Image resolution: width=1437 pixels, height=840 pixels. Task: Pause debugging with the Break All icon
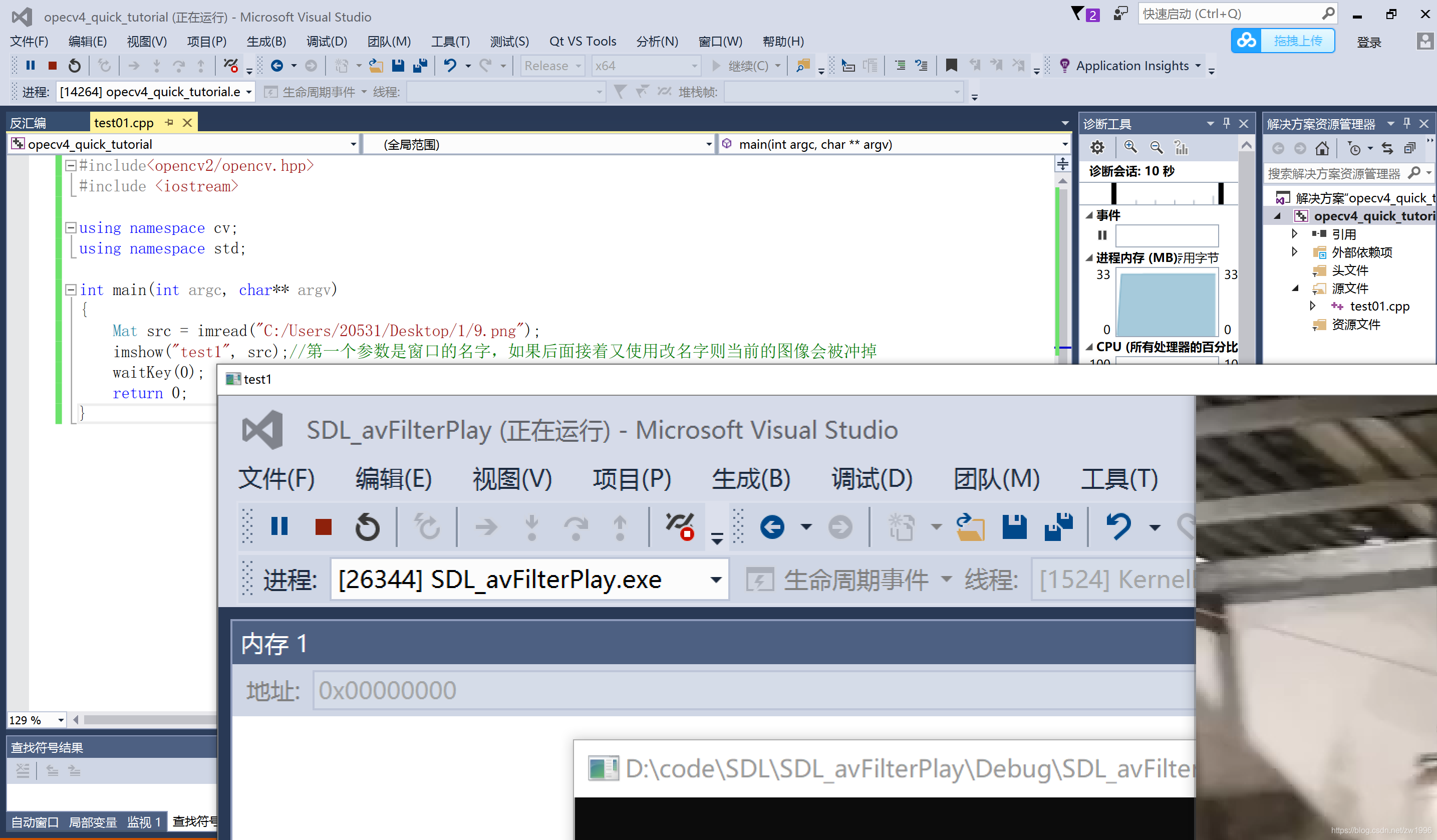click(31, 66)
